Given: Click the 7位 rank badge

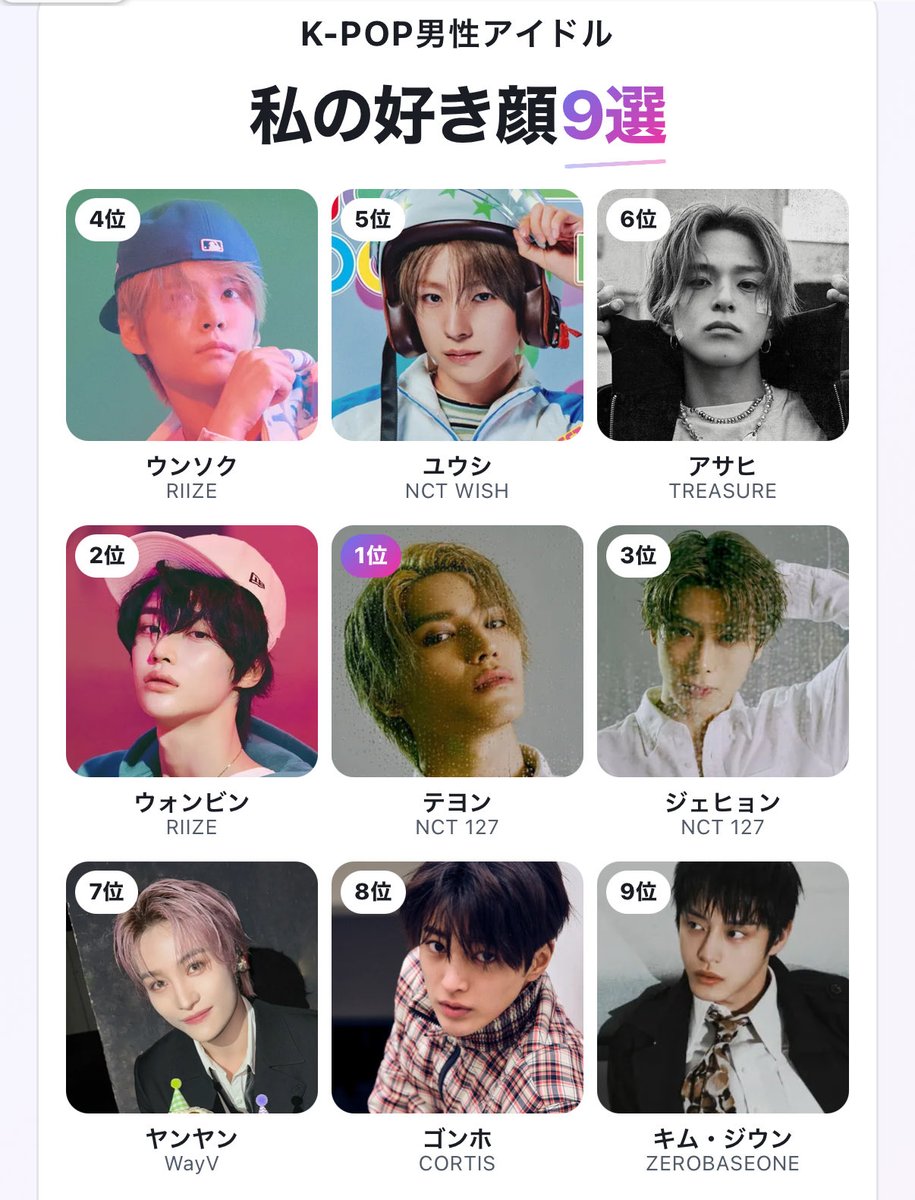Looking at the screenshot, I should click(x=107, y=891).
